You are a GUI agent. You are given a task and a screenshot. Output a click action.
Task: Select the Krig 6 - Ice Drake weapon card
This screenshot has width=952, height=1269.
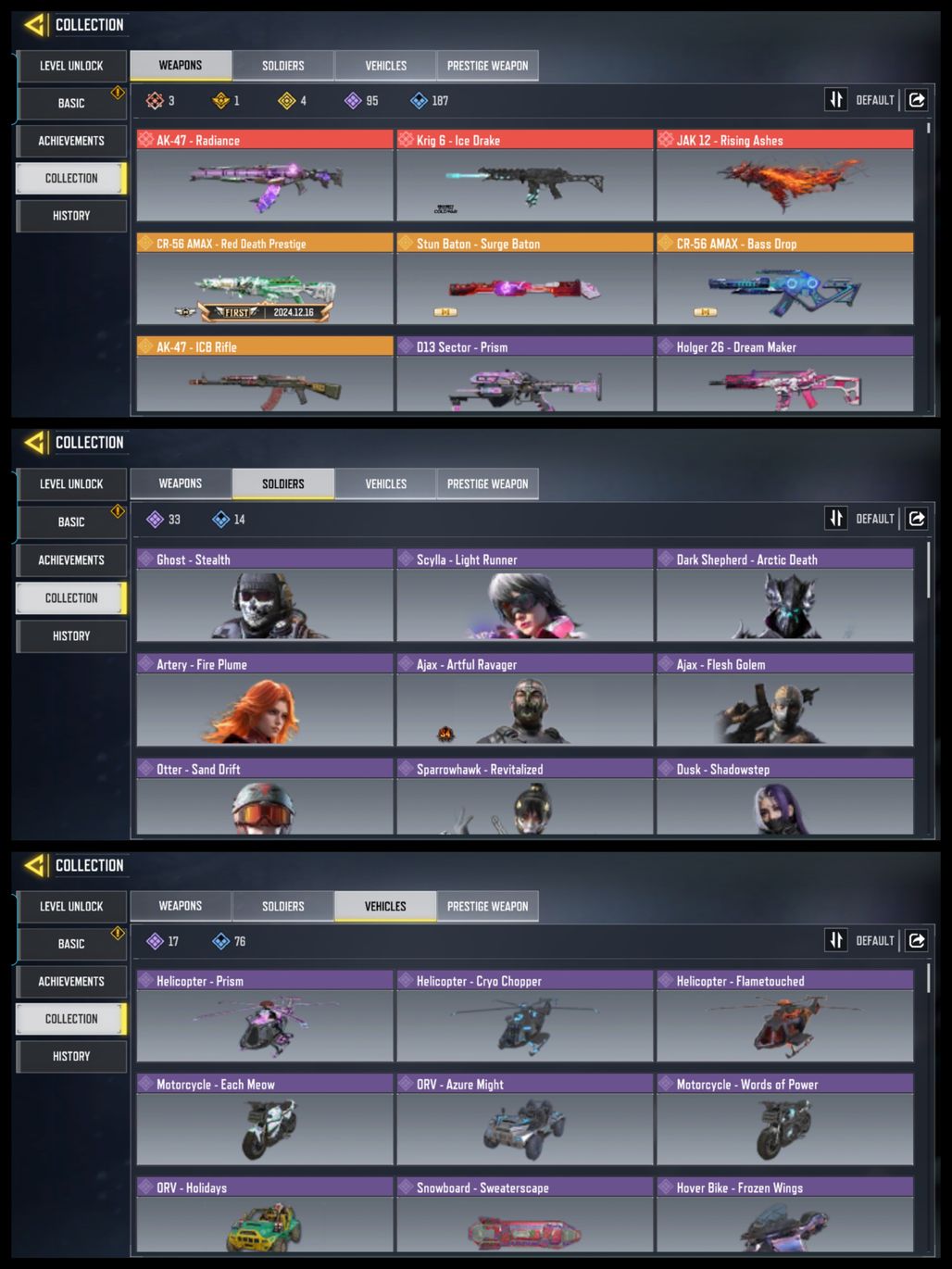[x=525, y=175]
